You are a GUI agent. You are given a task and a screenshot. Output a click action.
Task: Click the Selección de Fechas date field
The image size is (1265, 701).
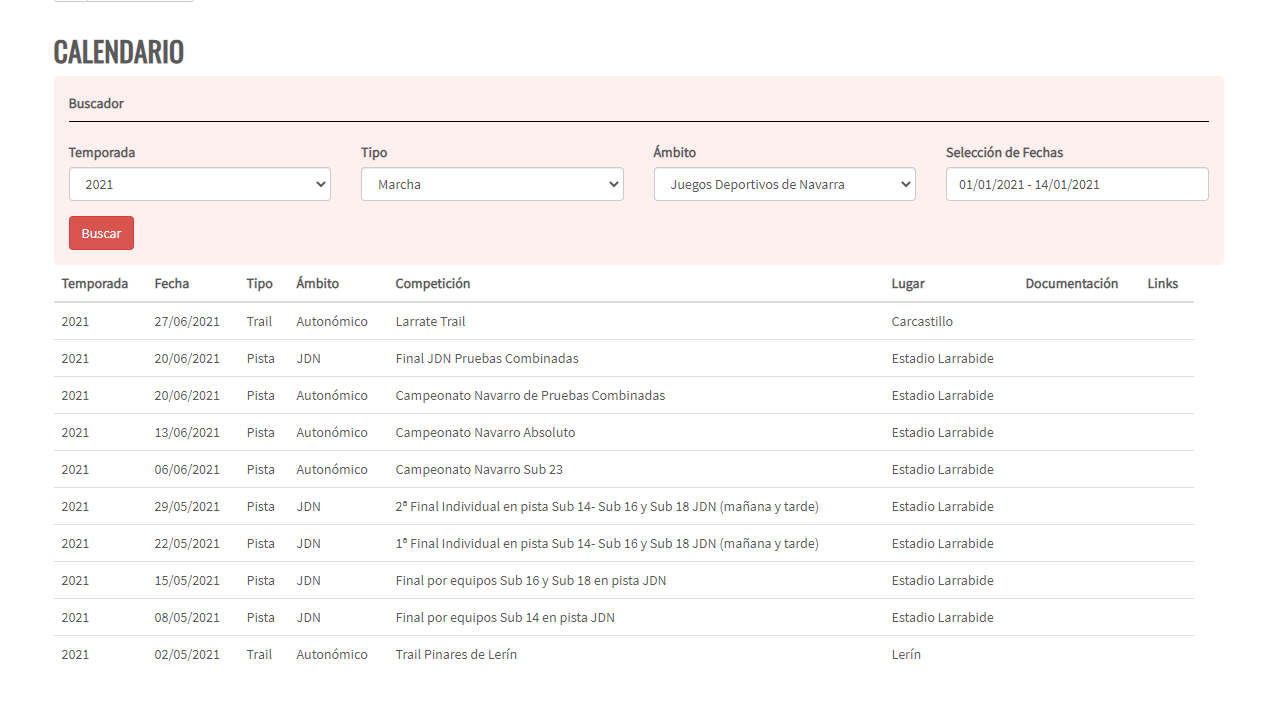coord(1076,184)
